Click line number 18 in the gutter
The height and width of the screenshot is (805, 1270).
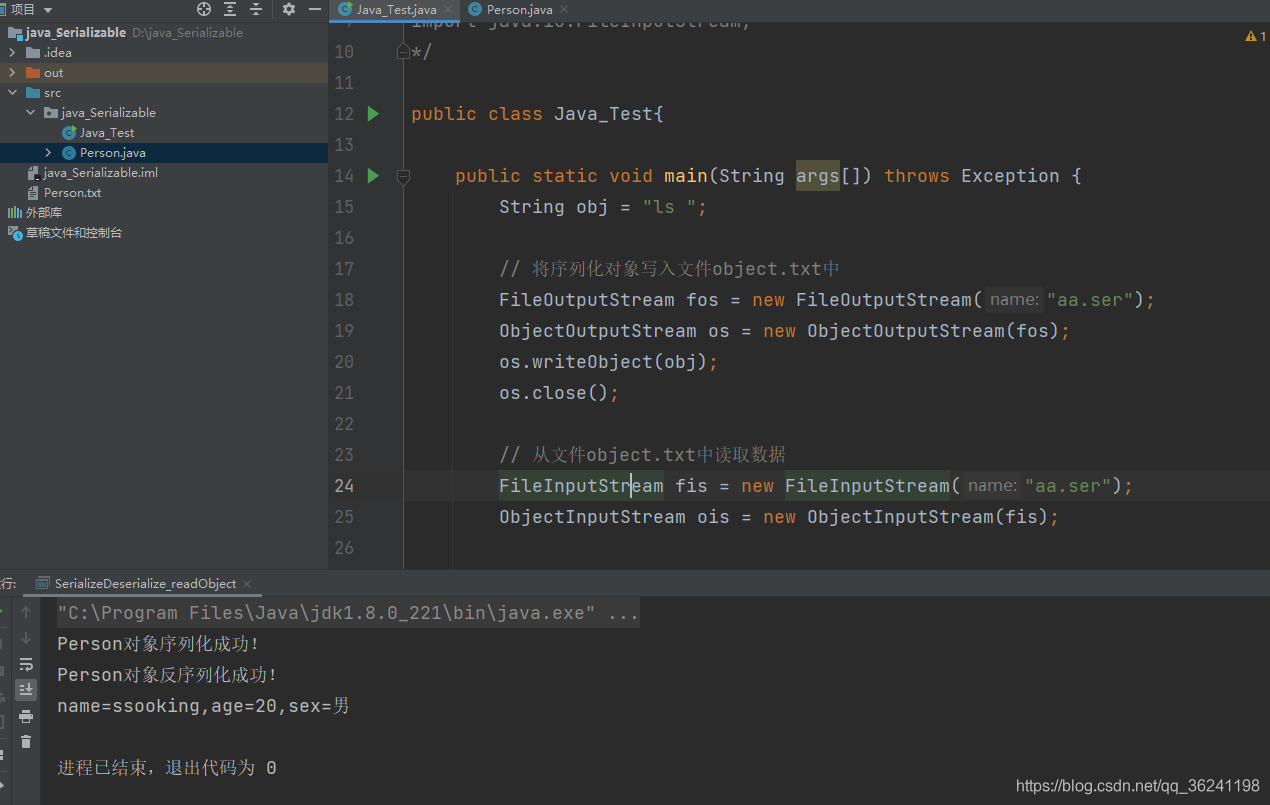coord(343,300)
